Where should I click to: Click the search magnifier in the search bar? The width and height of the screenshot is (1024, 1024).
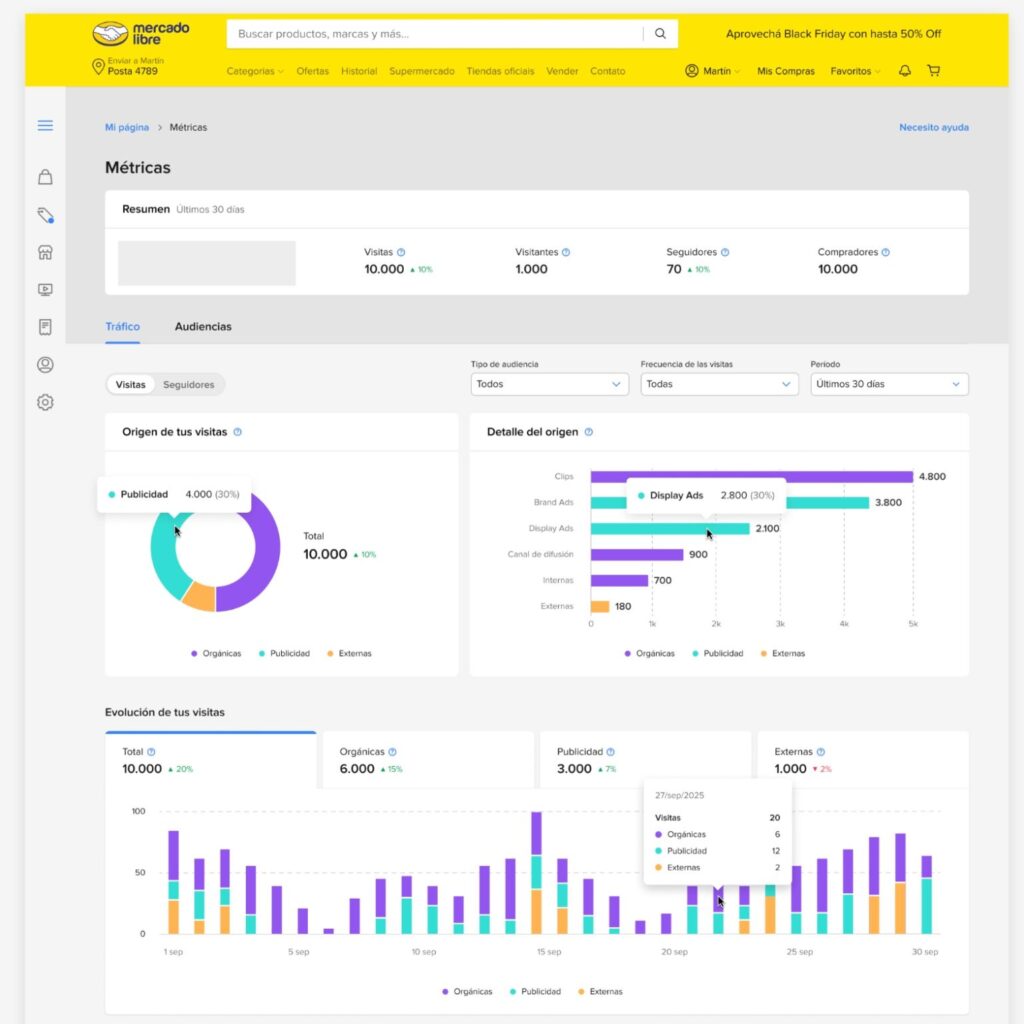(660, 33)
